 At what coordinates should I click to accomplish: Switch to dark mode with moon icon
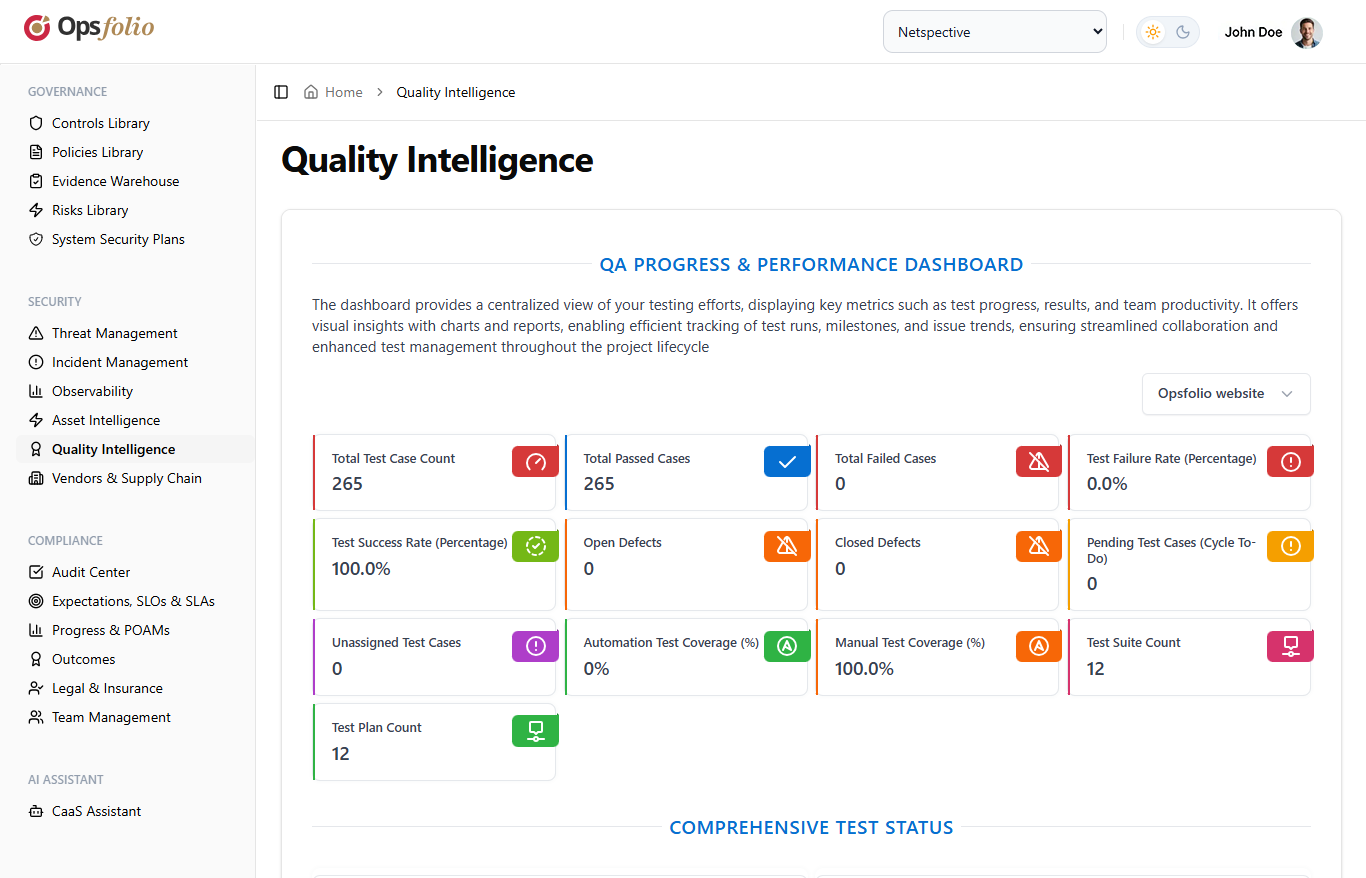click(x=1183, y=32)
